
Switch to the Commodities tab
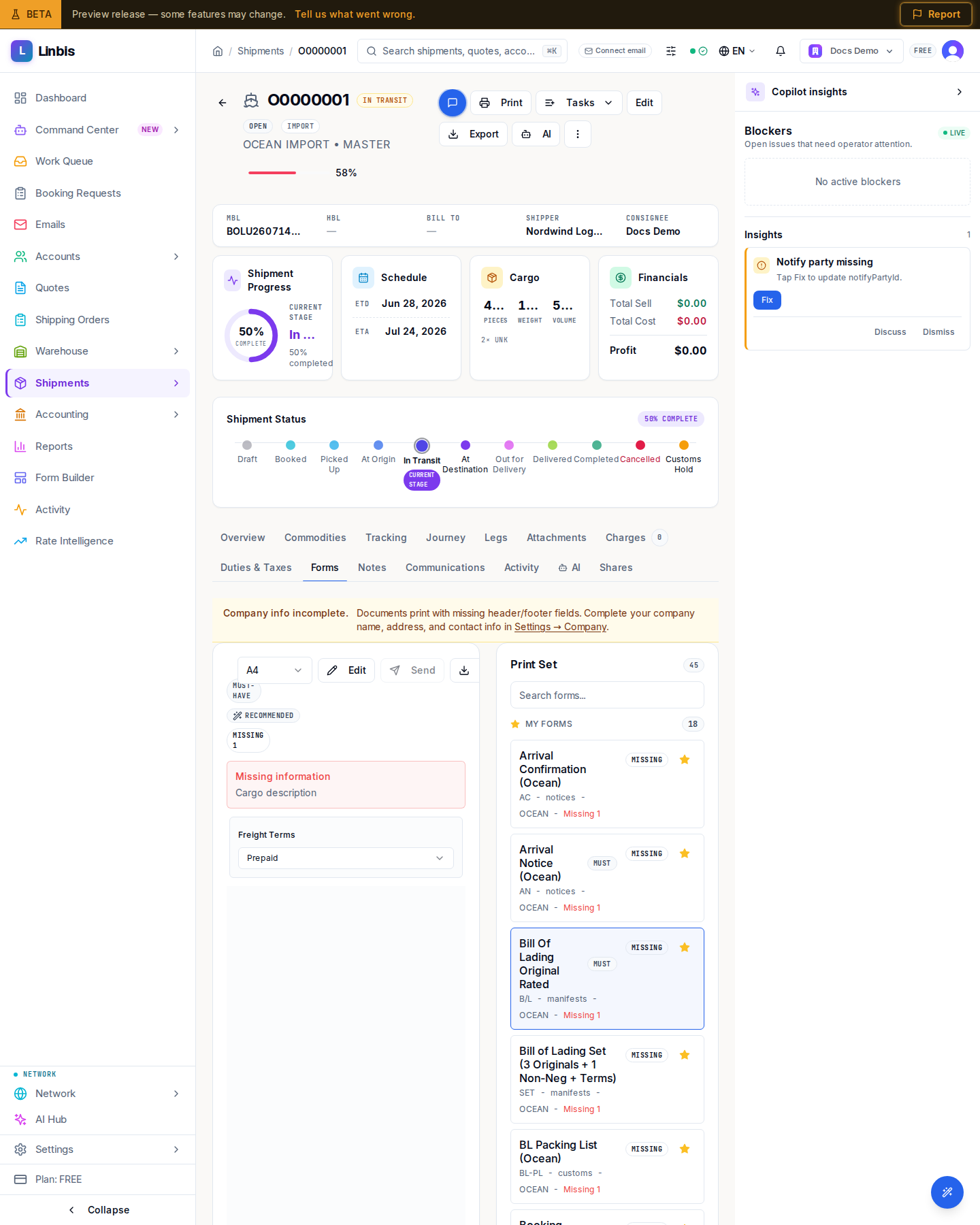[315, 538]
